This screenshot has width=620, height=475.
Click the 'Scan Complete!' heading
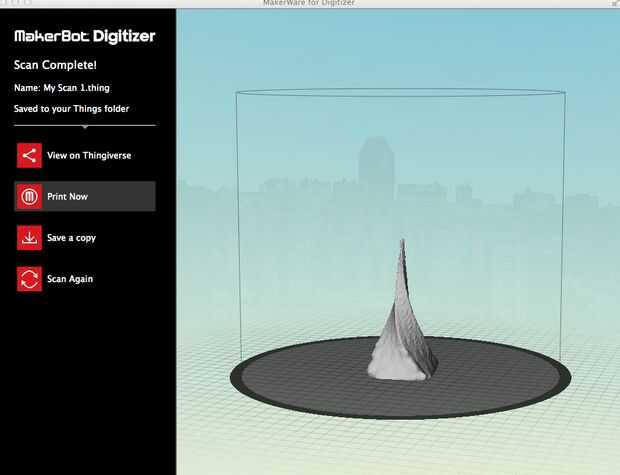[x=55, y=65]
